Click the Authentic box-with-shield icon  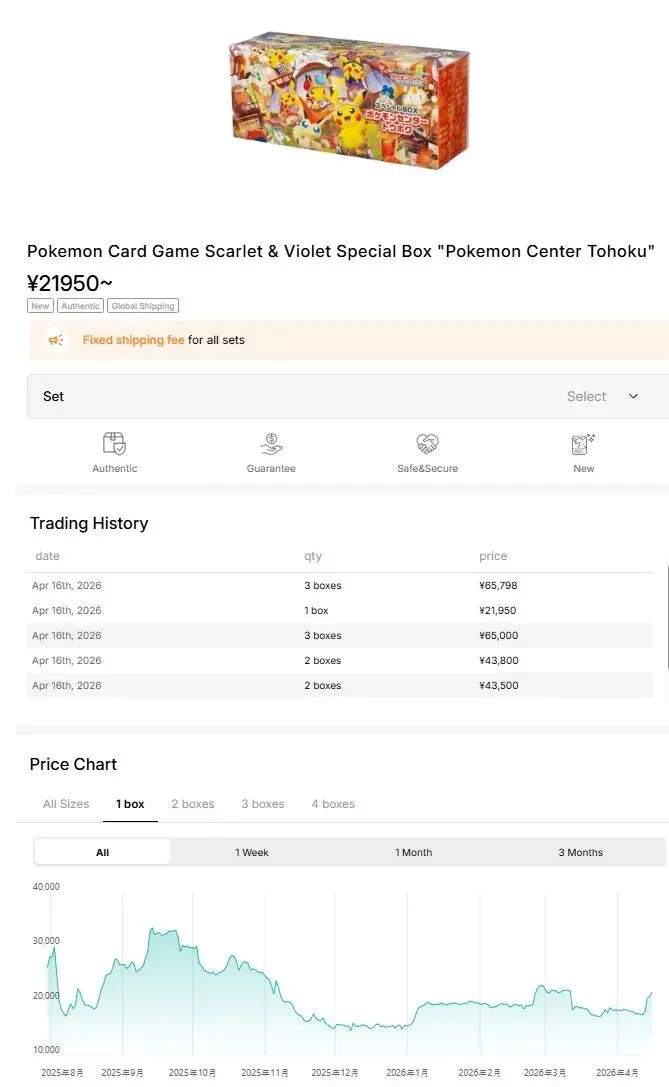point(114,443)
